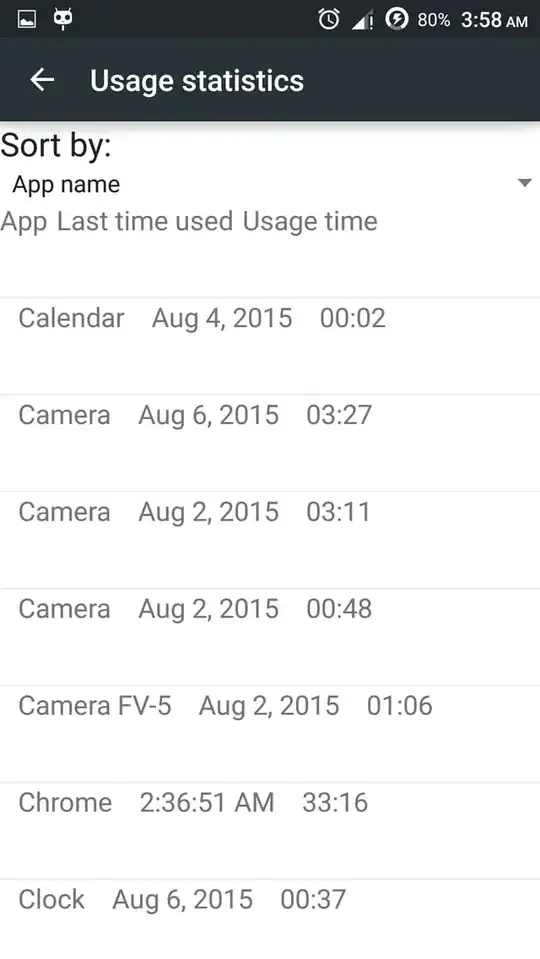Select Camera entry with 03:11 usage
Image resolution: width=540 pixels, height=959 pixels.
coord(270,540)
